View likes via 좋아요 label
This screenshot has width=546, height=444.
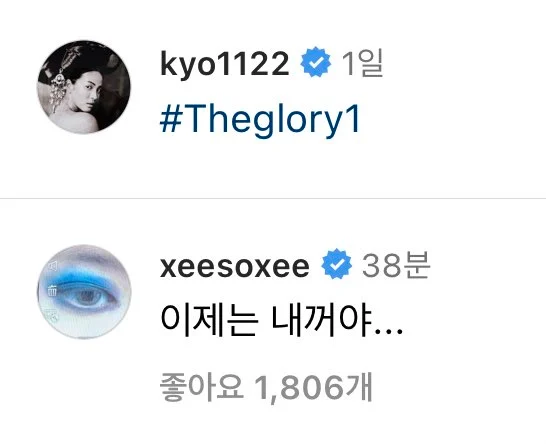click(201, 387)
